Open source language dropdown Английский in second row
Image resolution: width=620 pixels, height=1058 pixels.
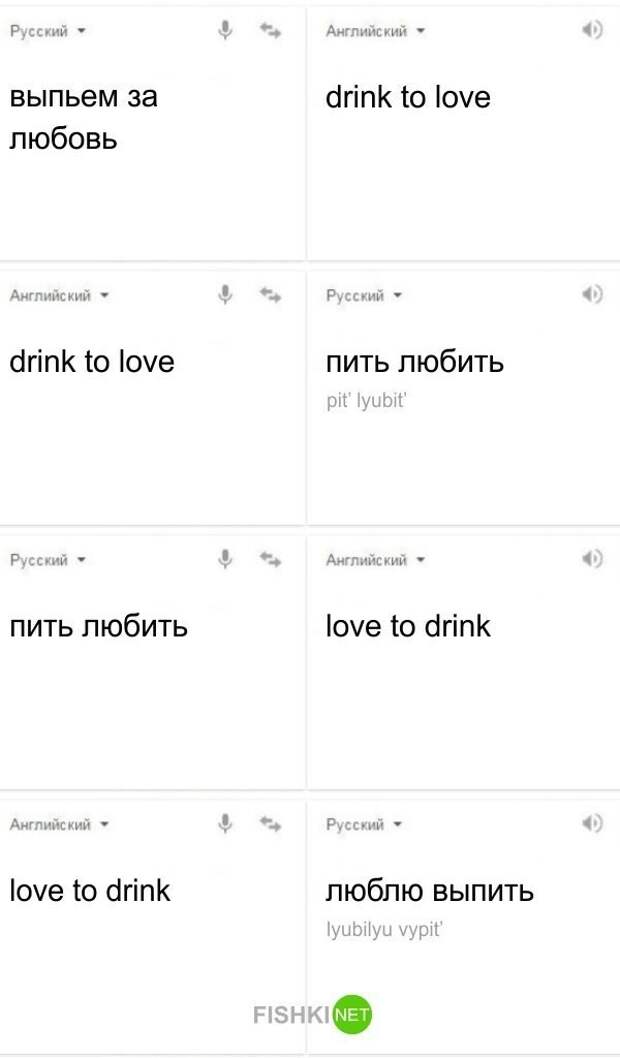click(59, 296)
